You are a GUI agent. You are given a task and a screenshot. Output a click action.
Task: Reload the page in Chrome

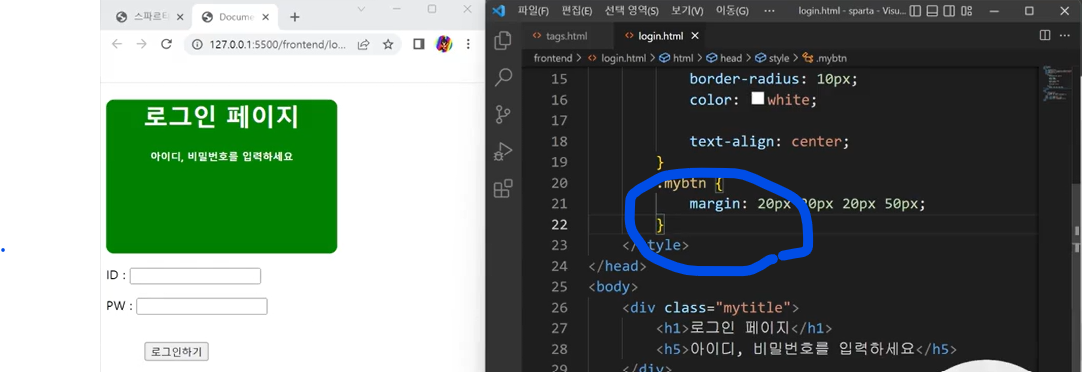(x=166, y=44)
